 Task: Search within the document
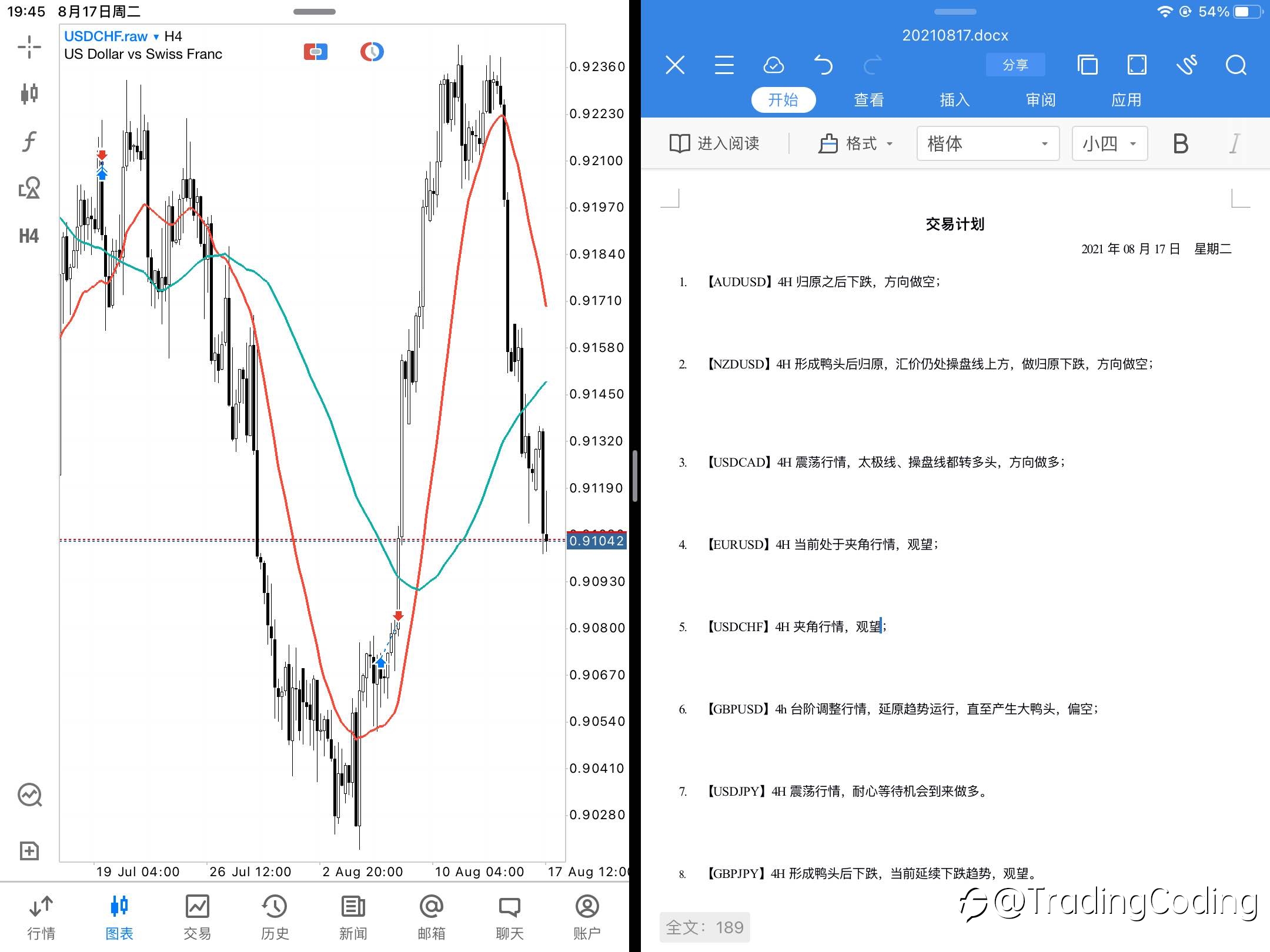(x=1236, y=65)
